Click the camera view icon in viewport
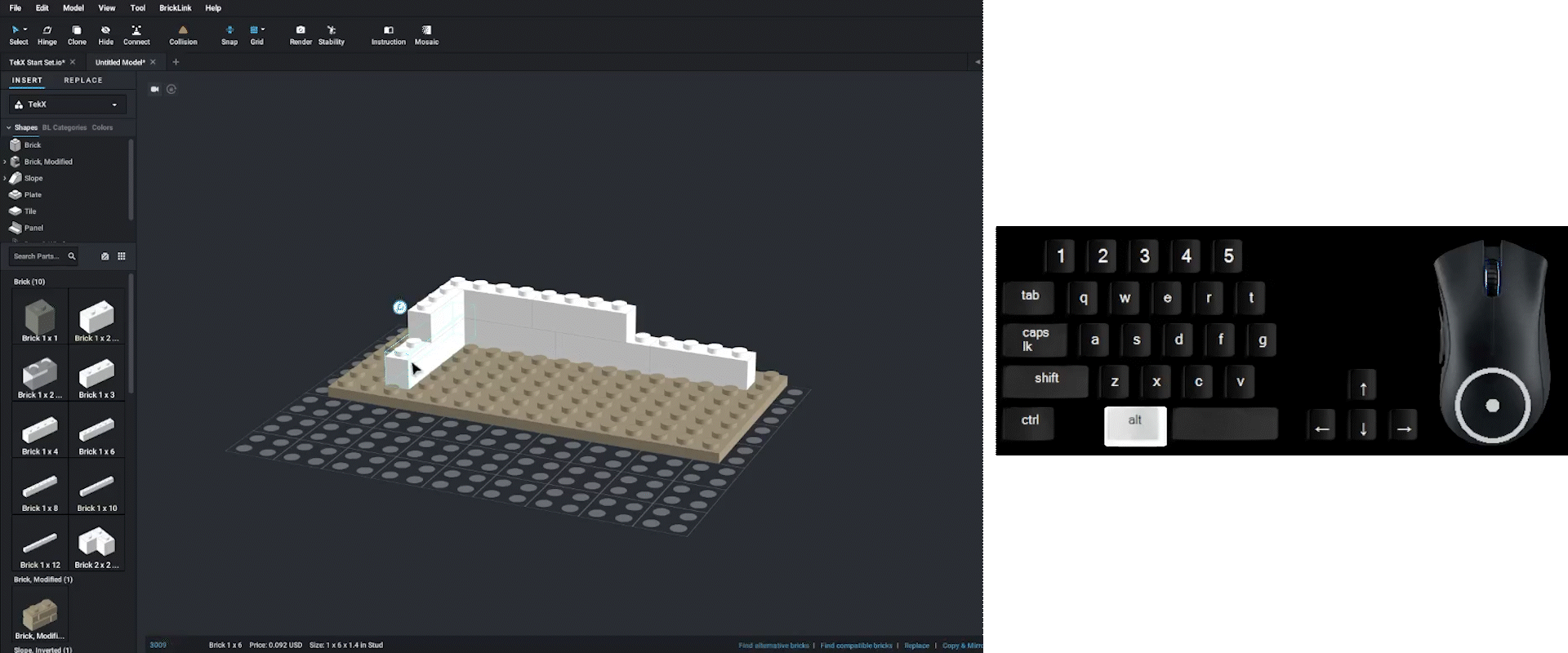Viewport: 1568px width, 653px height. pyautogui.click(x=154, y=89)
